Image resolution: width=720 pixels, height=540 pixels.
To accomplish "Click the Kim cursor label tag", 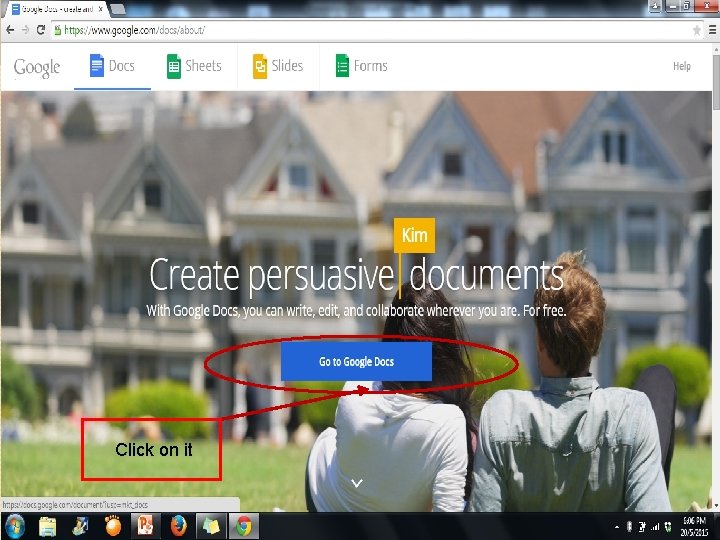I will click(x=414, y=235).
